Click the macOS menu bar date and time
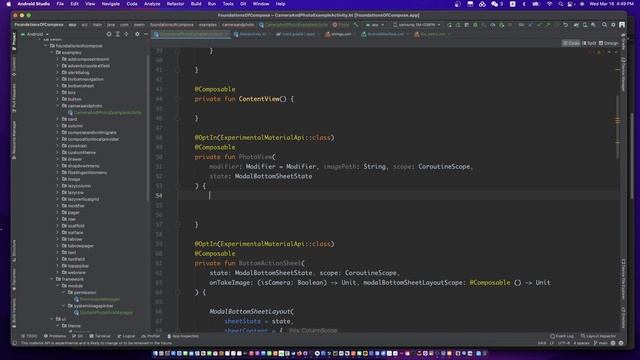 coord(611,4)
